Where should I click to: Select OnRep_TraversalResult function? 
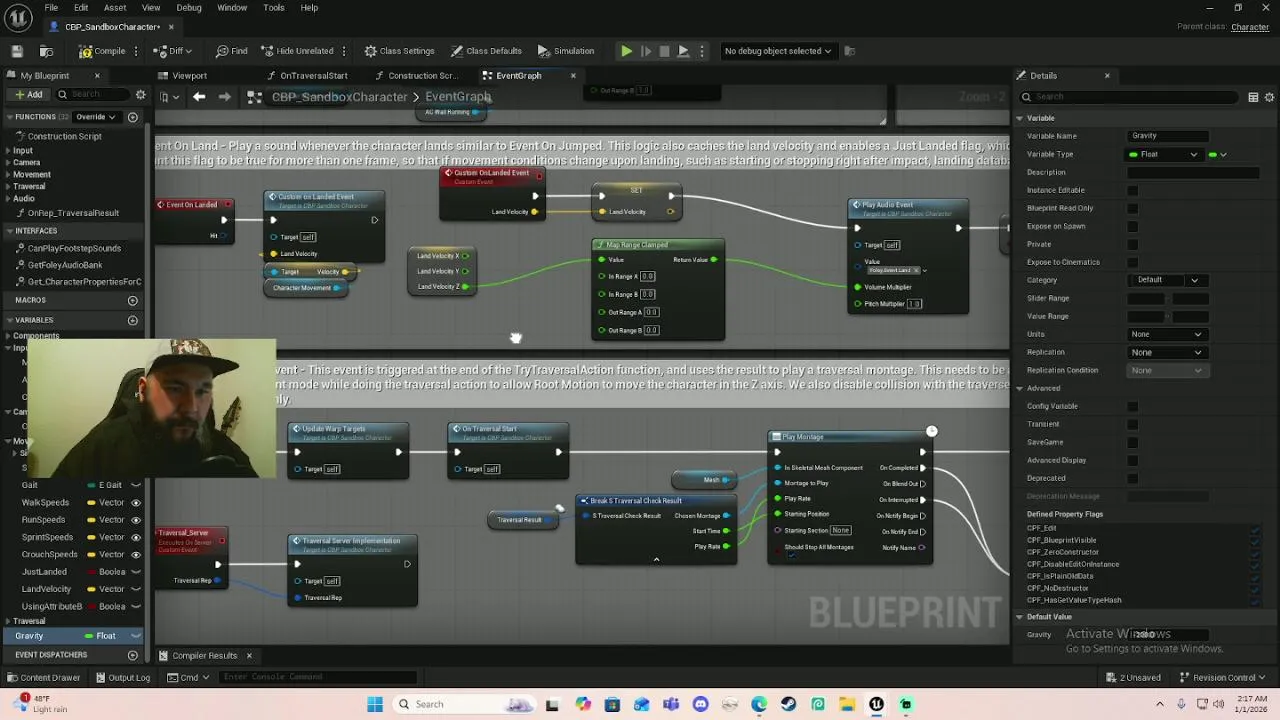click(73, 213)
